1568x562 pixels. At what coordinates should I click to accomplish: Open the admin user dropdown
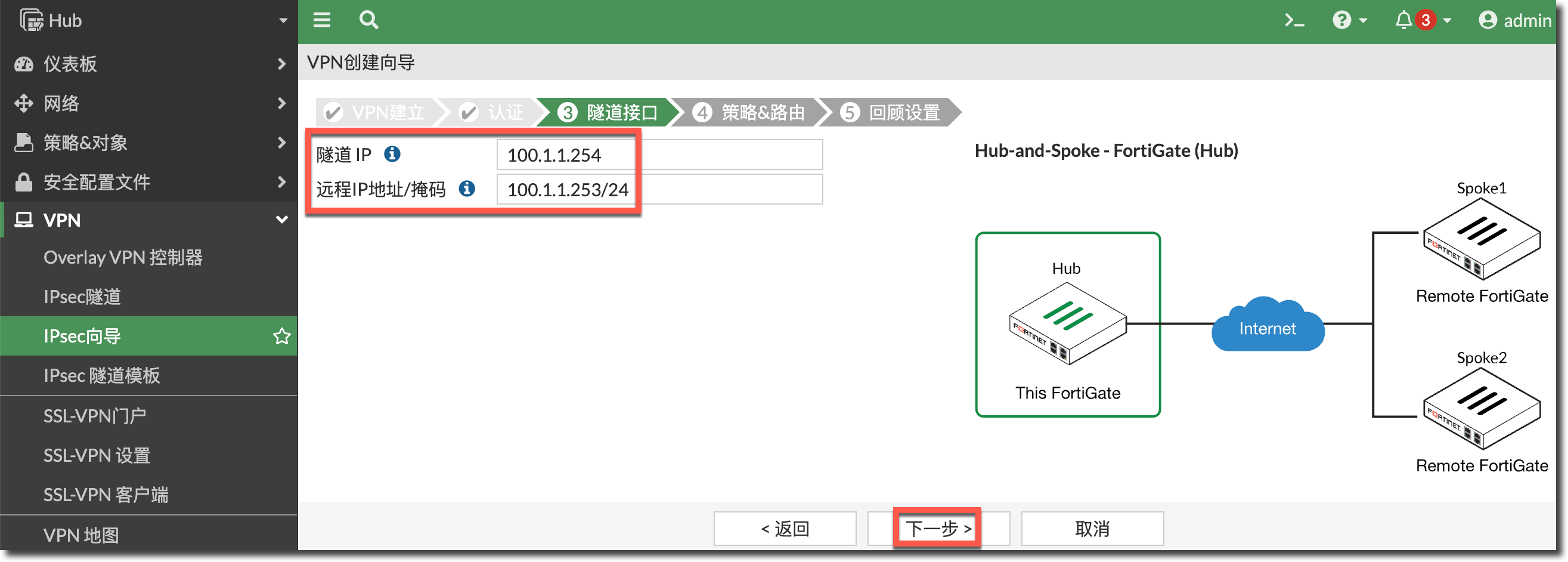pyautogui.click(x=1514, y=21)
